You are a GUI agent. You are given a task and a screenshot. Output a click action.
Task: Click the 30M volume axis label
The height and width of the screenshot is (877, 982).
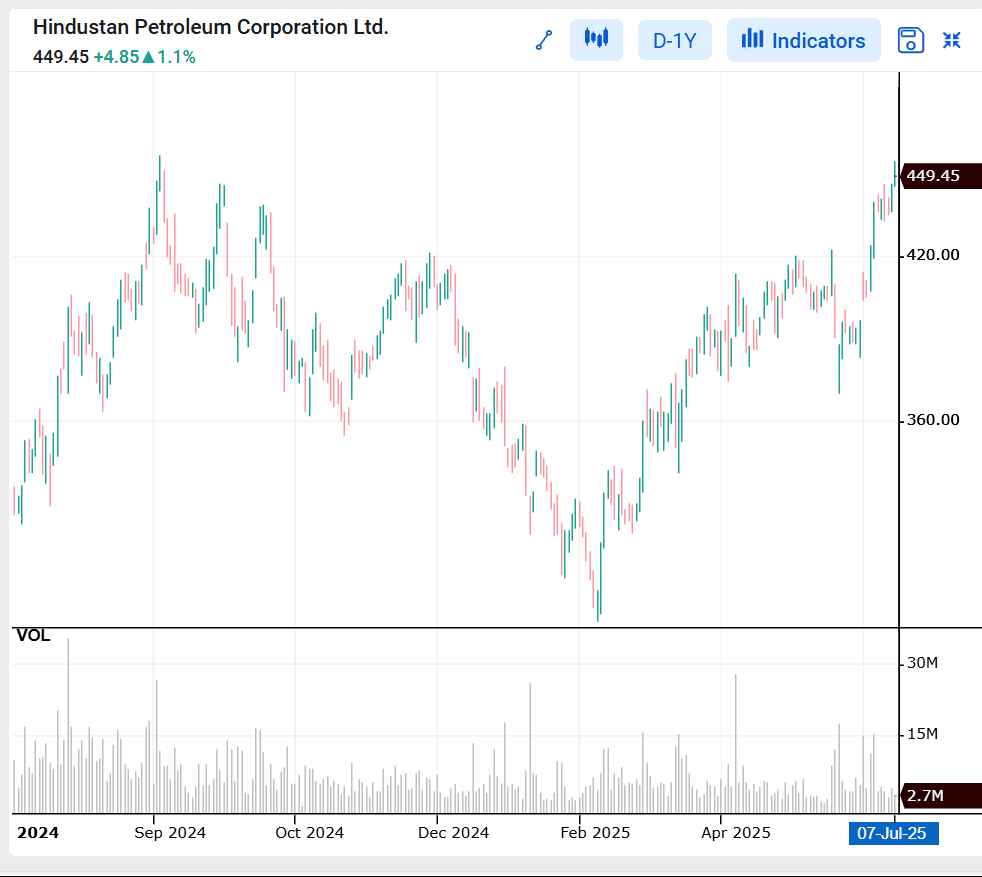923,663
